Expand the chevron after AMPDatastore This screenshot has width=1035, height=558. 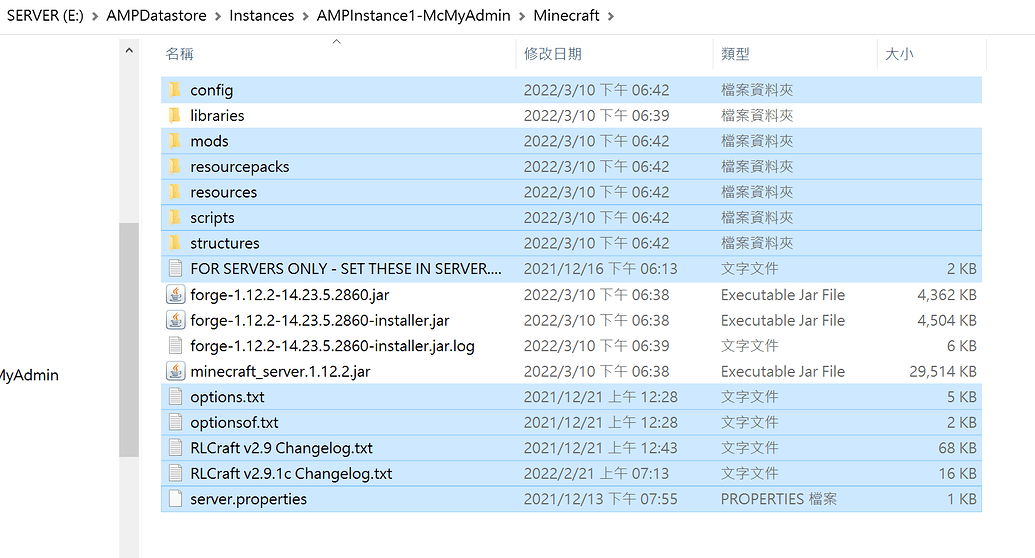tap(218, 16)
